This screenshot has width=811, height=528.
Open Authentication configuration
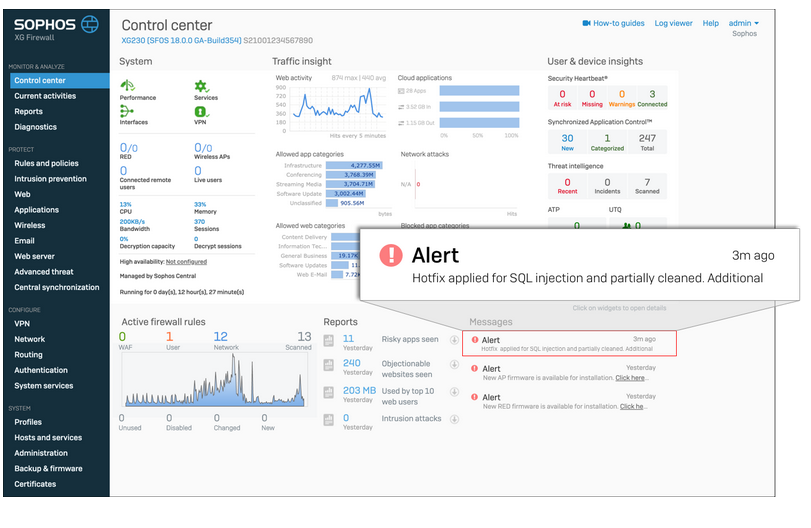[x=41, y=370]
